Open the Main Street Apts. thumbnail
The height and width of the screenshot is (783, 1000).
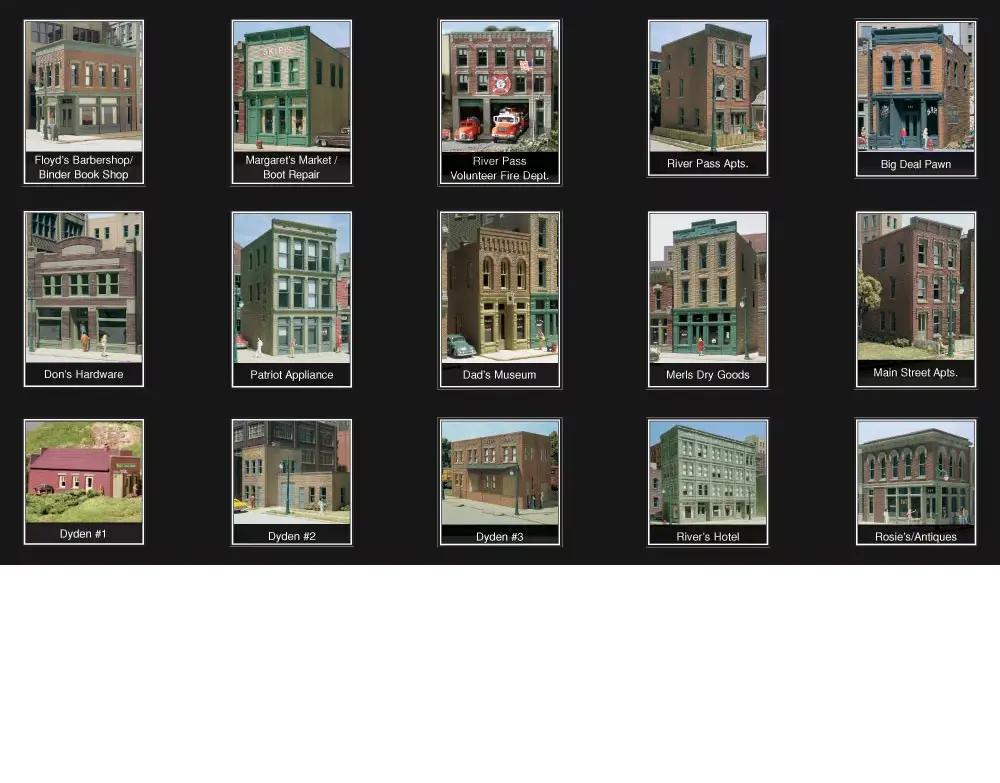pyautogui.click(x=915, y=287)
